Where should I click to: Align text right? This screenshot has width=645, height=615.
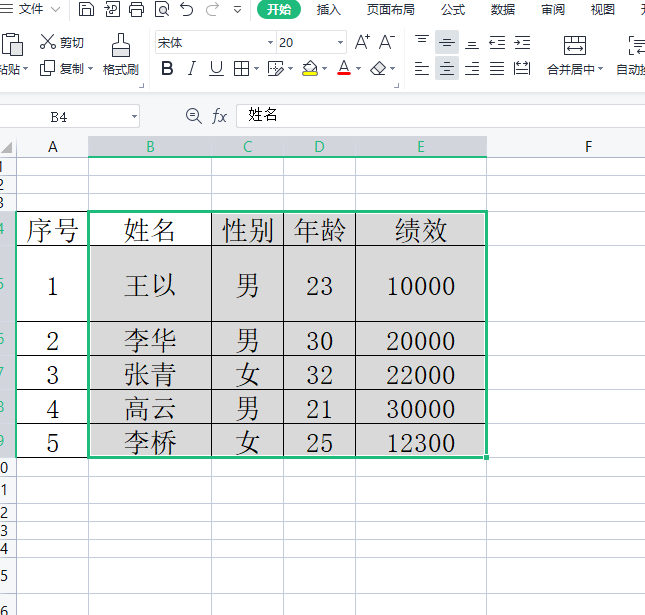(x=472, y=68)
